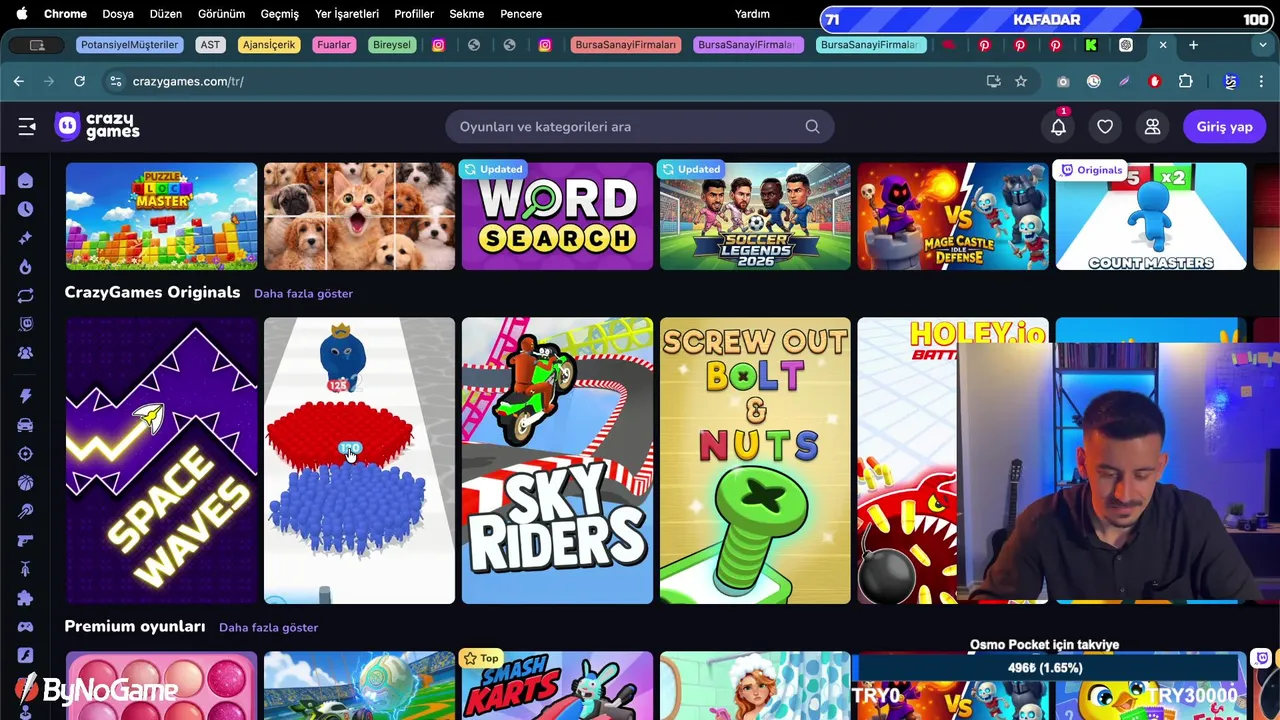Open car games icon in sidebar
This screenshot has height=720, width=1280.
click(25, 425)
